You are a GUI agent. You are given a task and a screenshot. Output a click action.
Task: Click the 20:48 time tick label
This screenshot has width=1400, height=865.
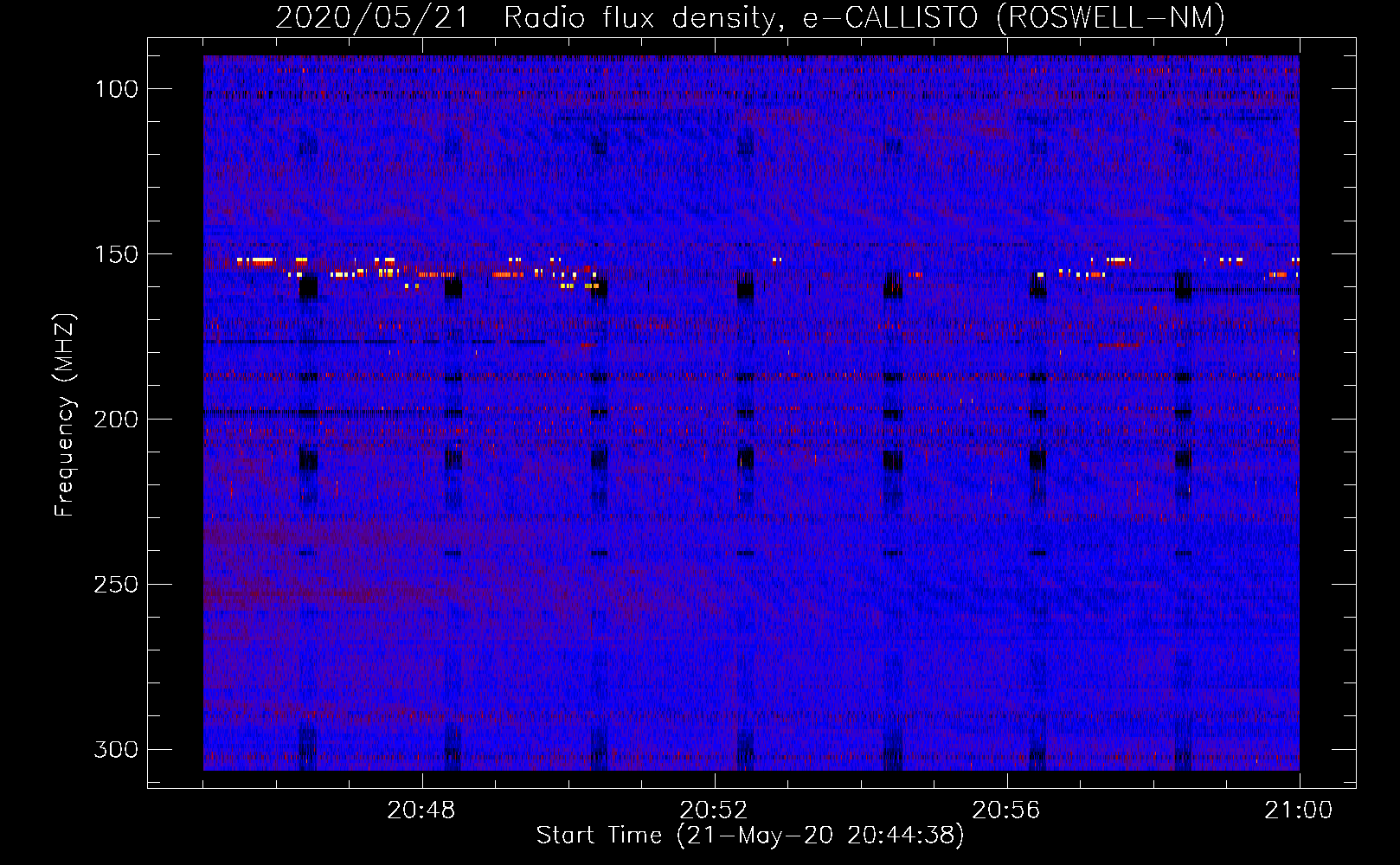pyautogui.click(x=421, y=811)
